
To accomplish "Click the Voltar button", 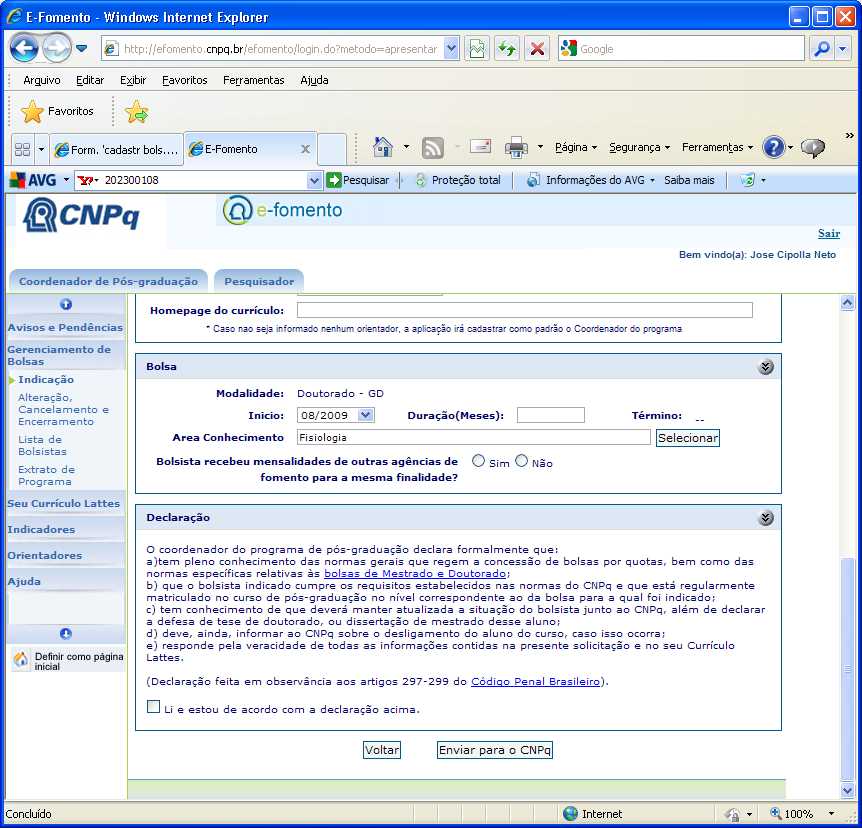I will pos(382,750).
